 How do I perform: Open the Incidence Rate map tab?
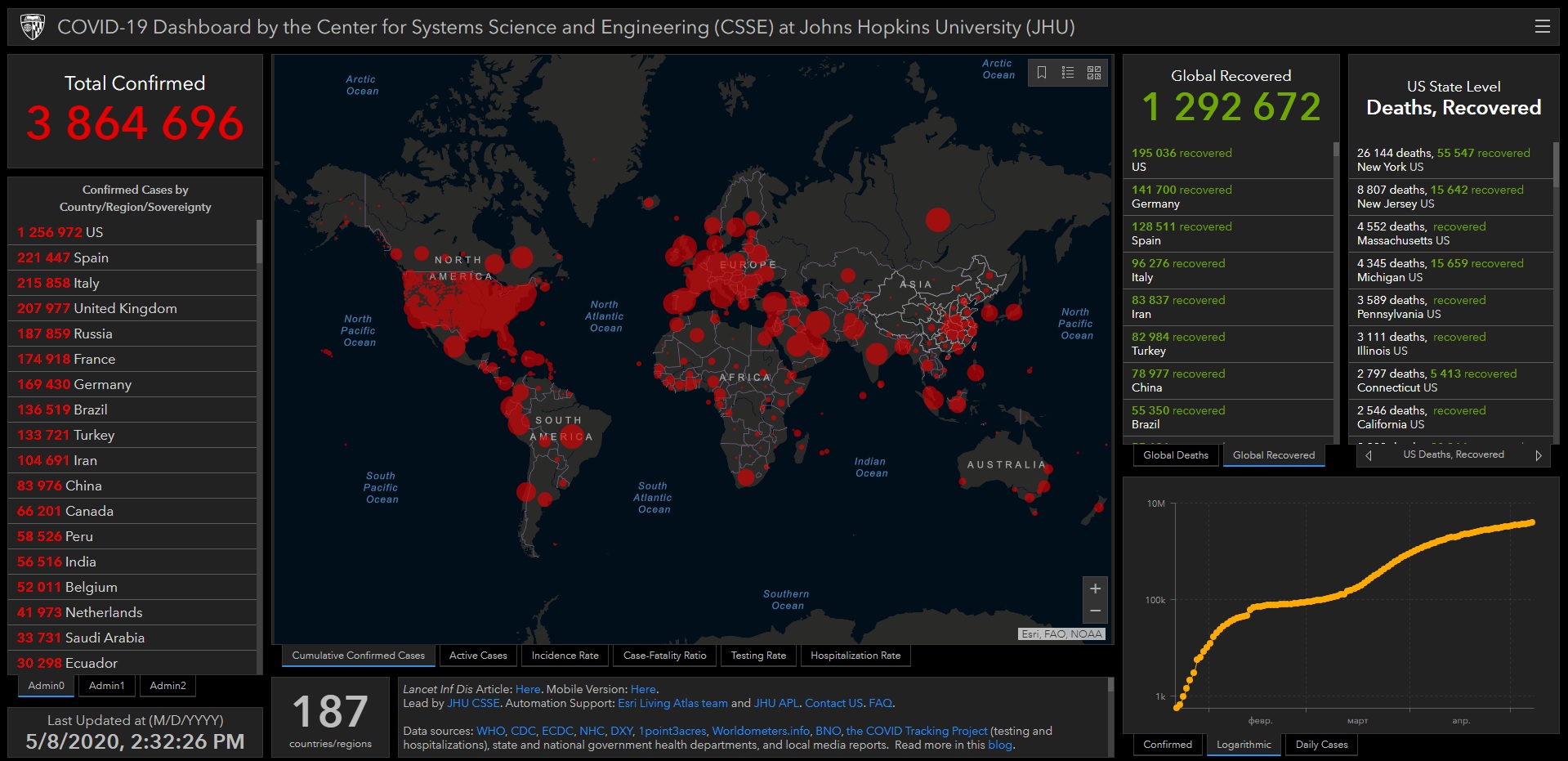tap(565, 656)
